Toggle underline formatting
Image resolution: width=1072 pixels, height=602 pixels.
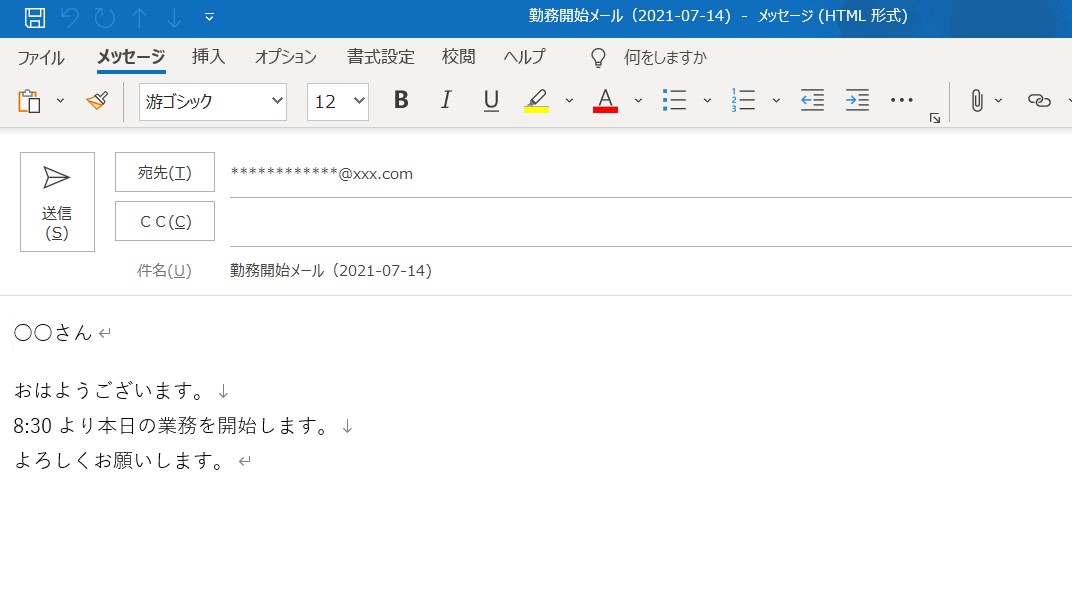[x=491, y=100]
